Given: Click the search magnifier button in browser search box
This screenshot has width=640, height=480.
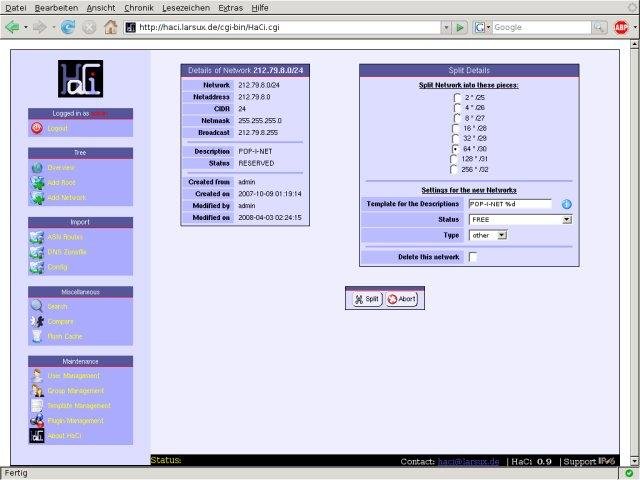Looking at the screenshot, I should click(x=598, y=27).
